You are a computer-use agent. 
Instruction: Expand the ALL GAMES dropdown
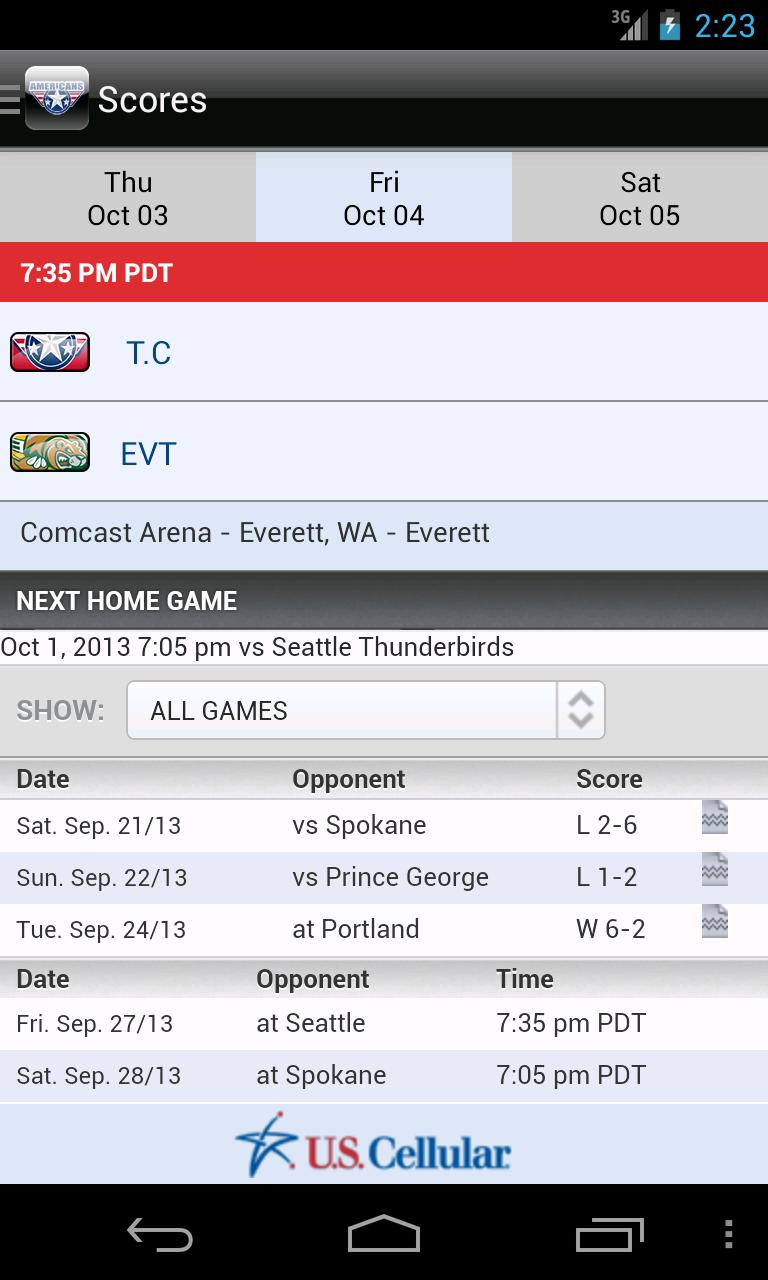point(340,711)
